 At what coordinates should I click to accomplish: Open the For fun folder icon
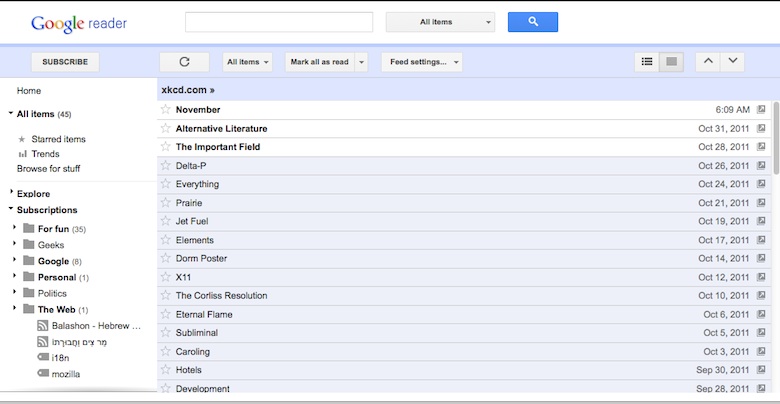(x=29, y=228)
